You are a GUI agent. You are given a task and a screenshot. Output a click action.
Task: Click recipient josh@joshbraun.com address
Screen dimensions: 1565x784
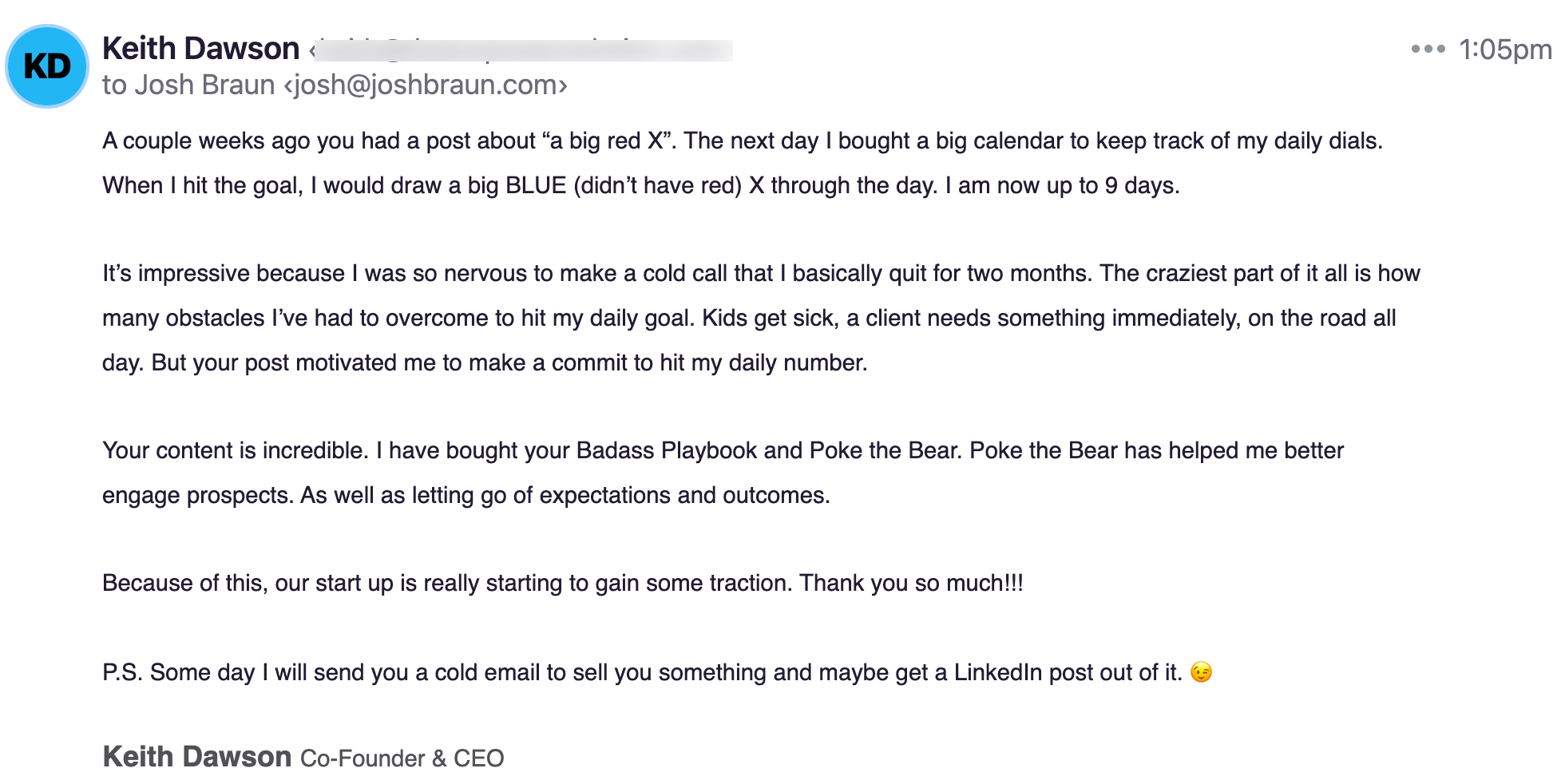point(426,85)
